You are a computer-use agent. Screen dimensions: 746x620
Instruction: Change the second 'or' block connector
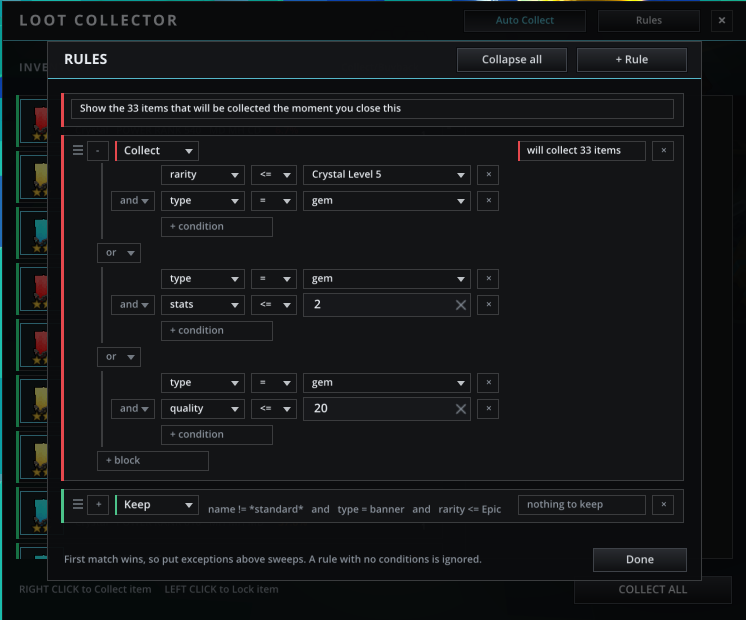(x=119, y=357)
